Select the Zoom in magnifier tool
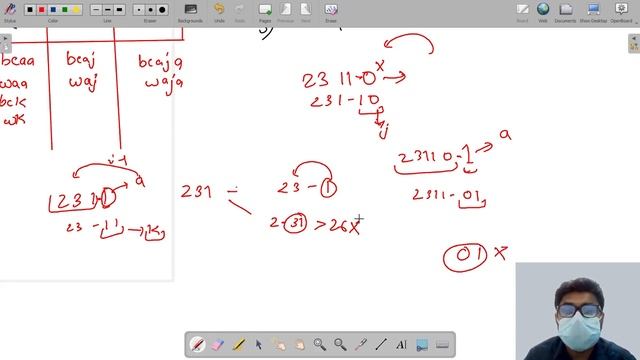Screen dimensions: 640x360 click(x=320, y=345)
